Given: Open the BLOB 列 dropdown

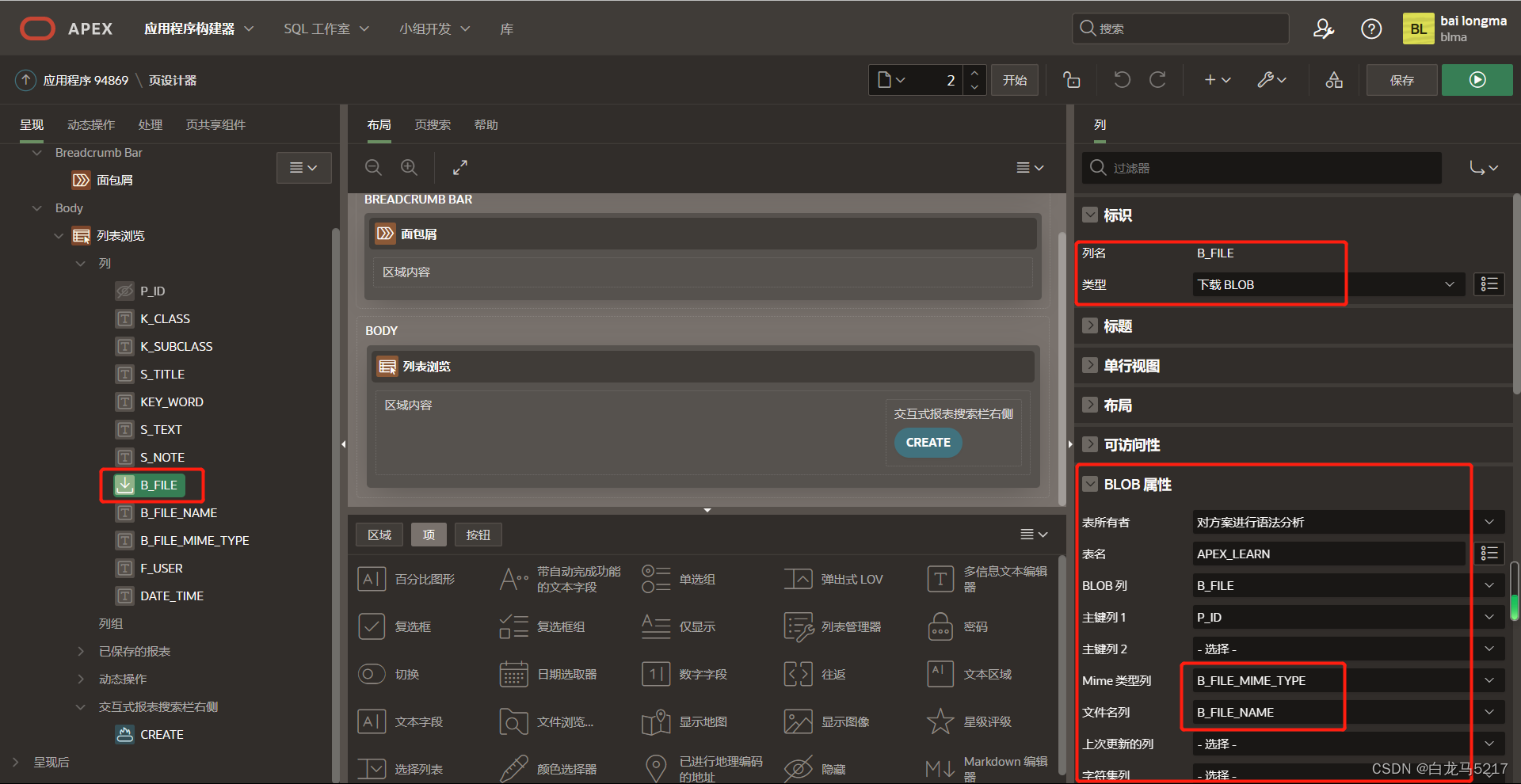Looking at the screenshot, I should (x=1348, y=585).
